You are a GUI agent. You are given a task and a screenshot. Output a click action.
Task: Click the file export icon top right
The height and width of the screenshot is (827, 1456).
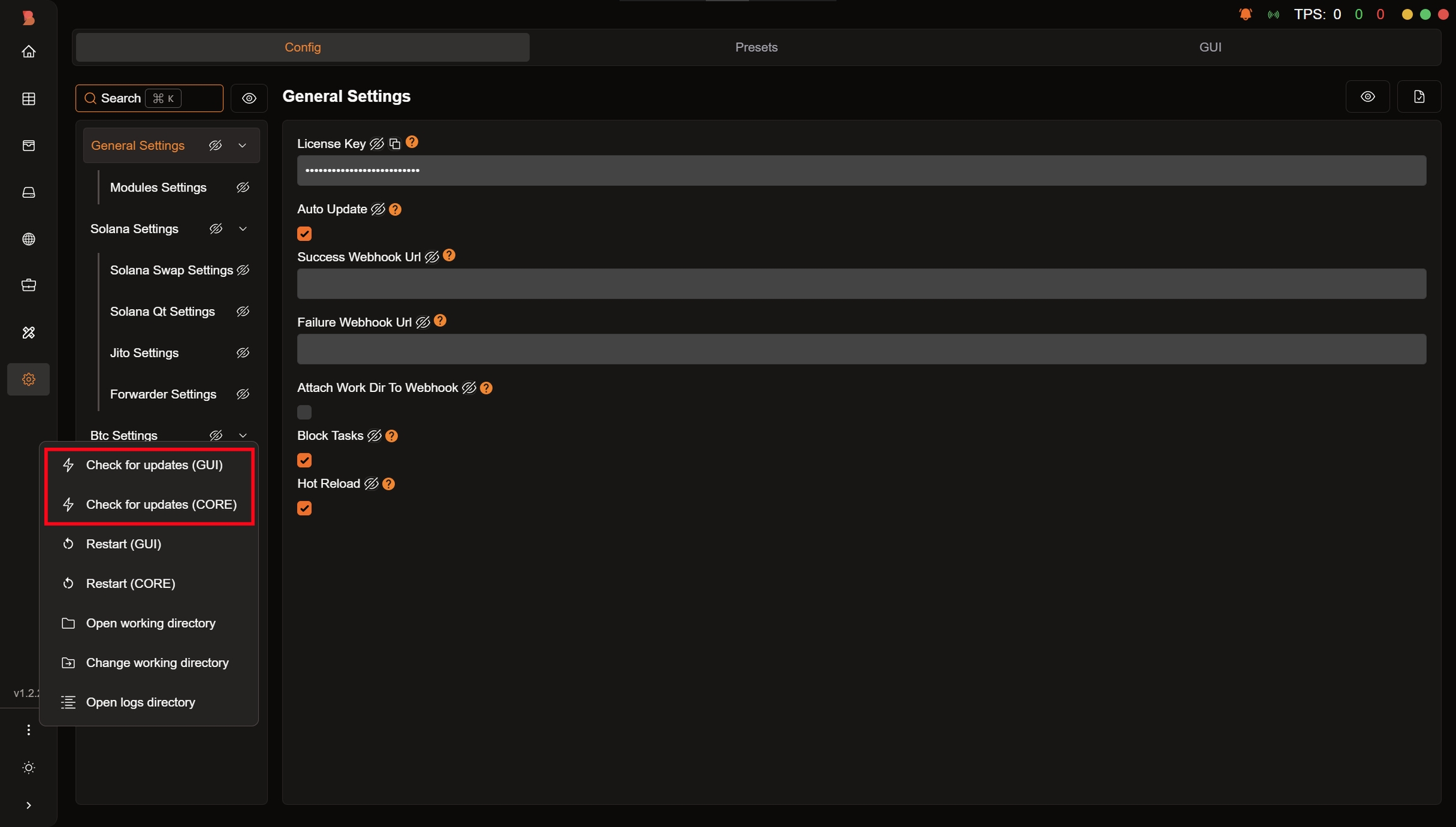click(x=1419, y=97)
